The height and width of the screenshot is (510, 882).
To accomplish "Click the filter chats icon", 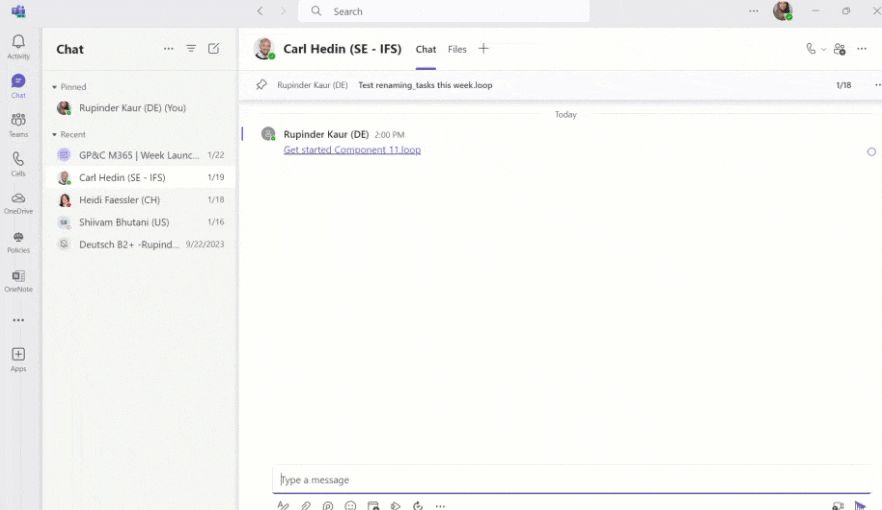I will (191, 49).
